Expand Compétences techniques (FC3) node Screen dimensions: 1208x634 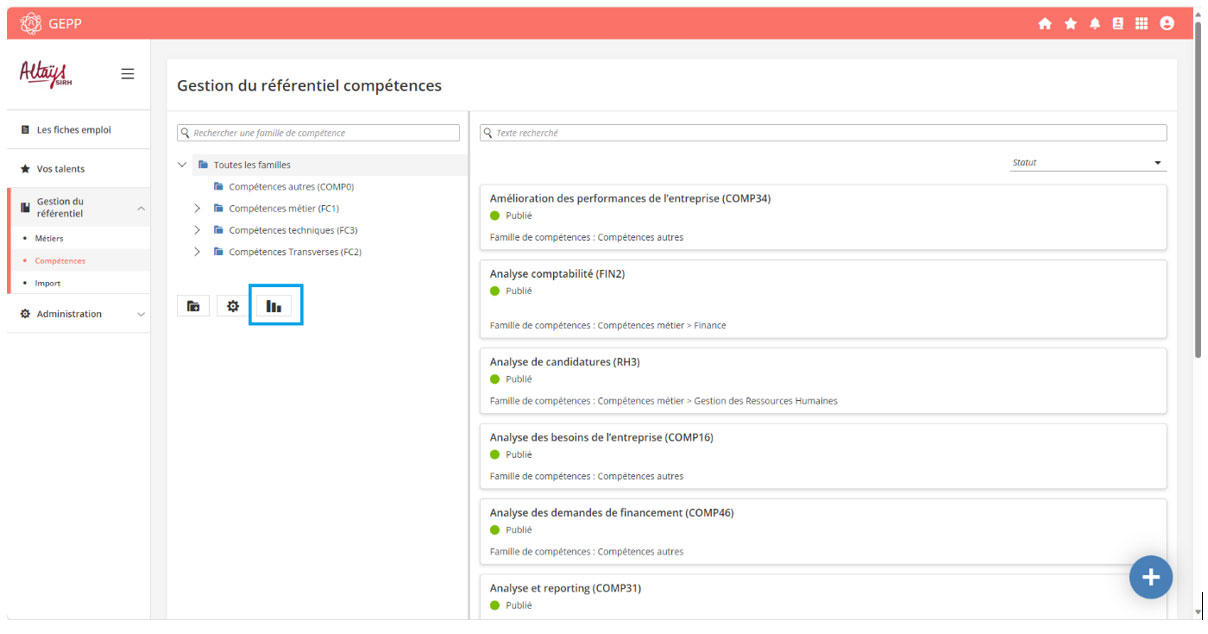click(x=197, y=231)
